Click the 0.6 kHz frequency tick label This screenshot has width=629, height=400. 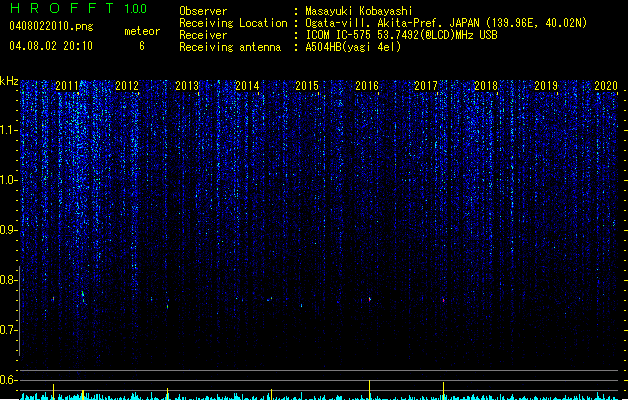point(9,380)
